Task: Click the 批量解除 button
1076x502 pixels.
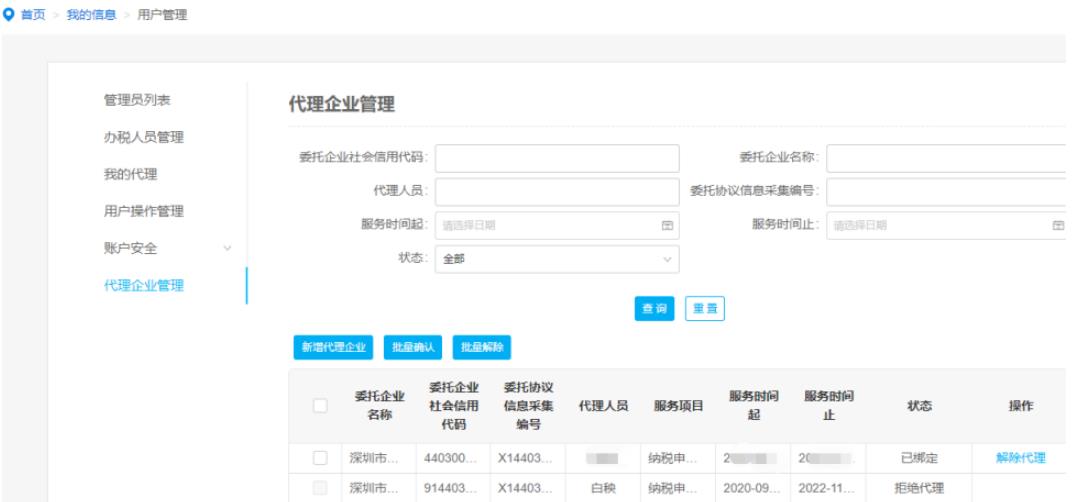Action: (482, 347)
